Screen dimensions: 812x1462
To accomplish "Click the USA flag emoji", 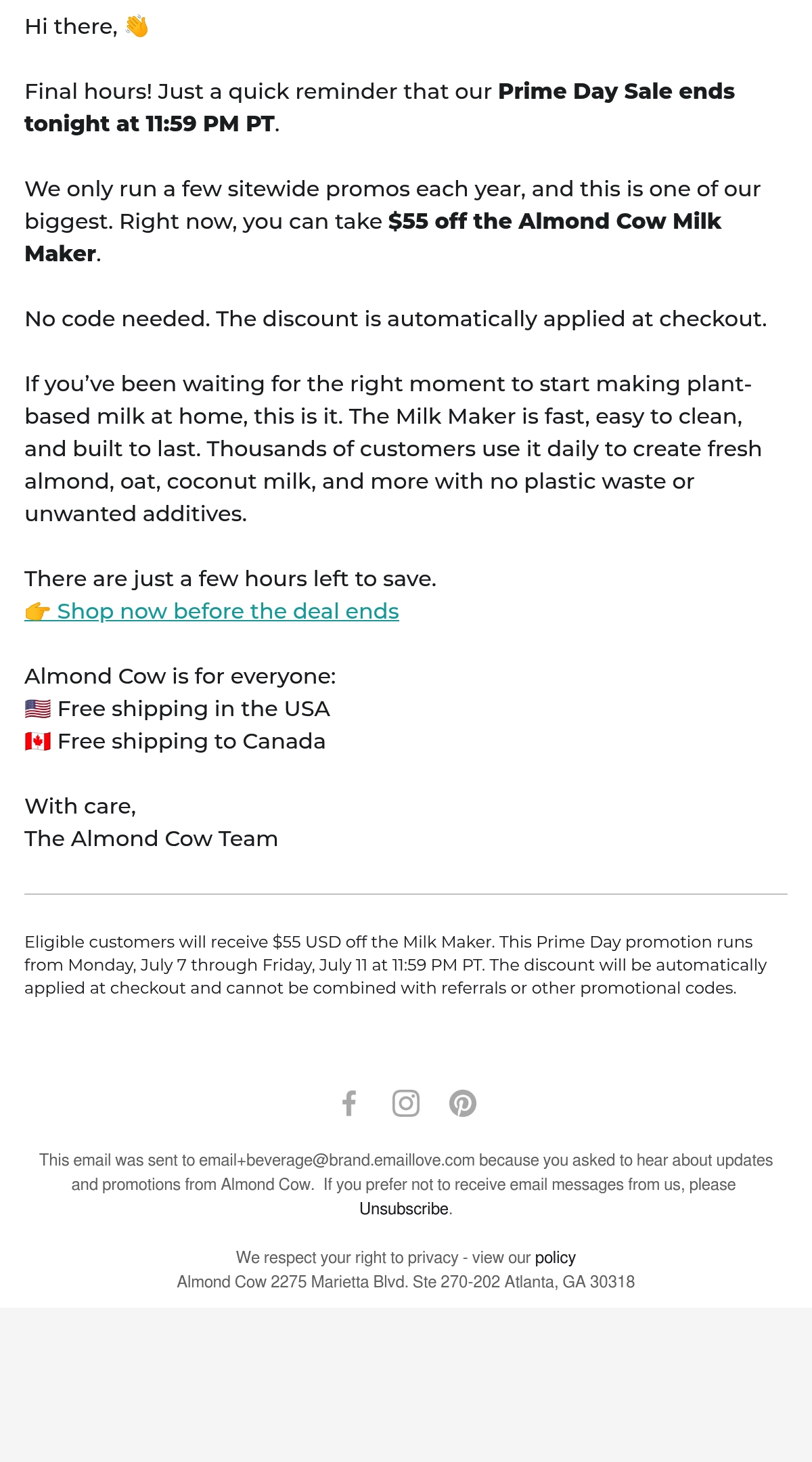I will point(38,709).
